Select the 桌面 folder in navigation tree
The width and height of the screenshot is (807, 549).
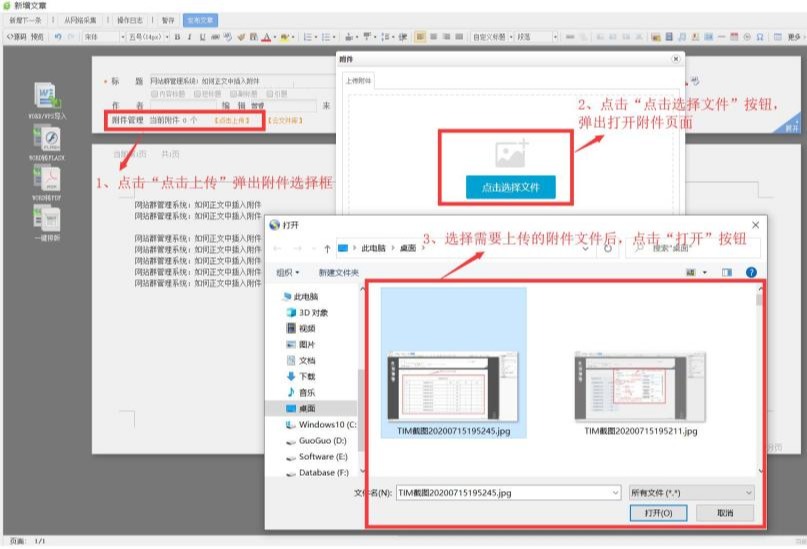tap(305, 408)
